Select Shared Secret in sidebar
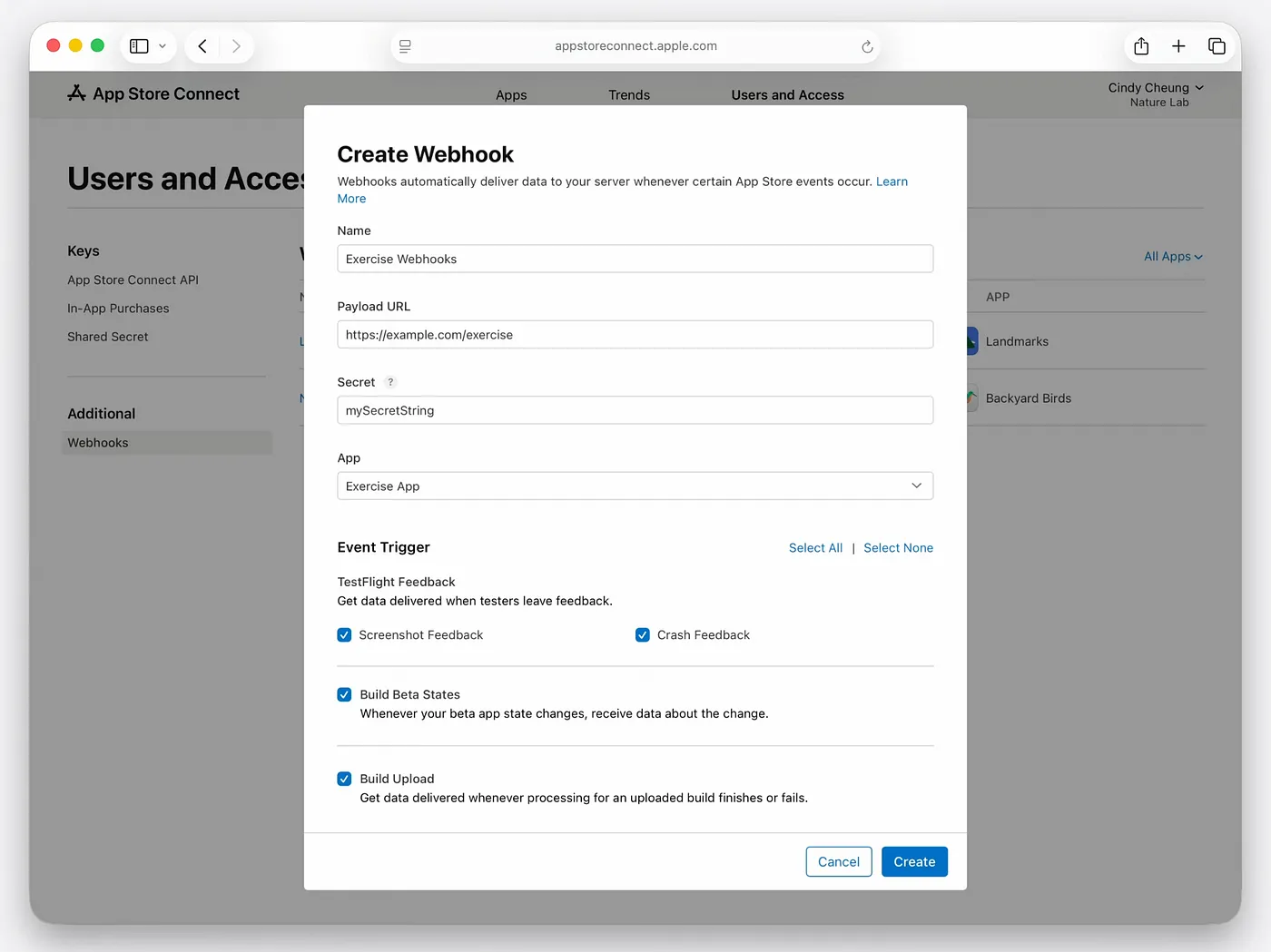 [x=107, y=337]
